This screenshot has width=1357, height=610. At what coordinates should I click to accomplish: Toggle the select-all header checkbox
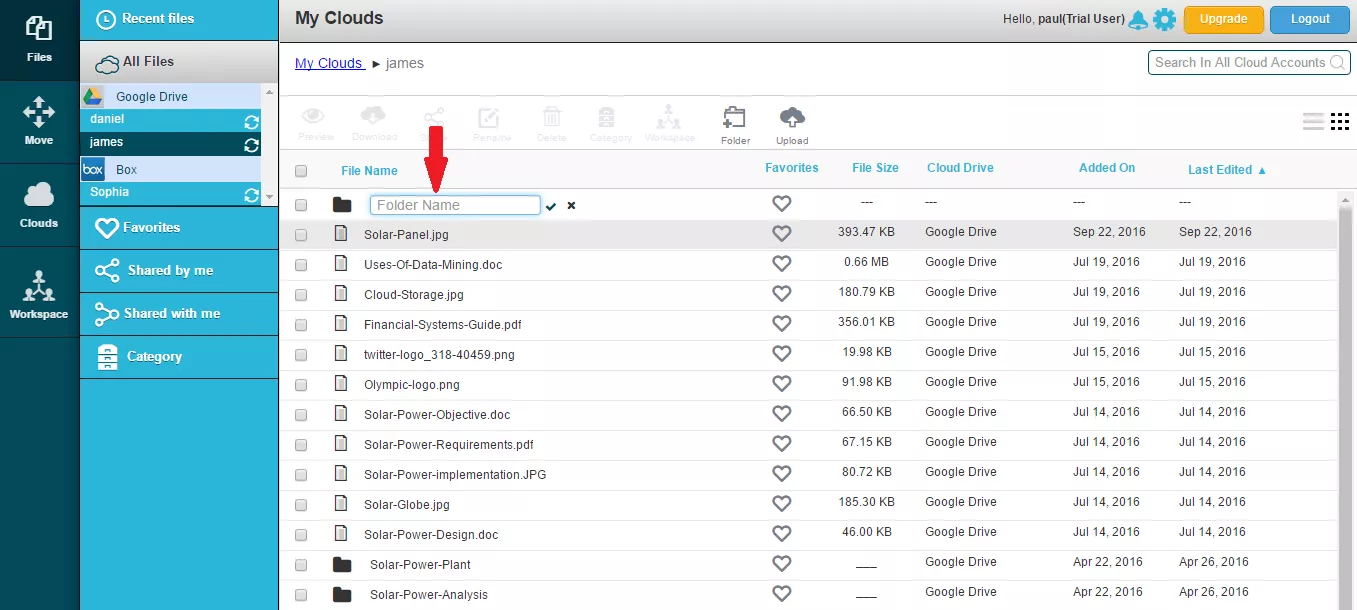click(301, 171)
